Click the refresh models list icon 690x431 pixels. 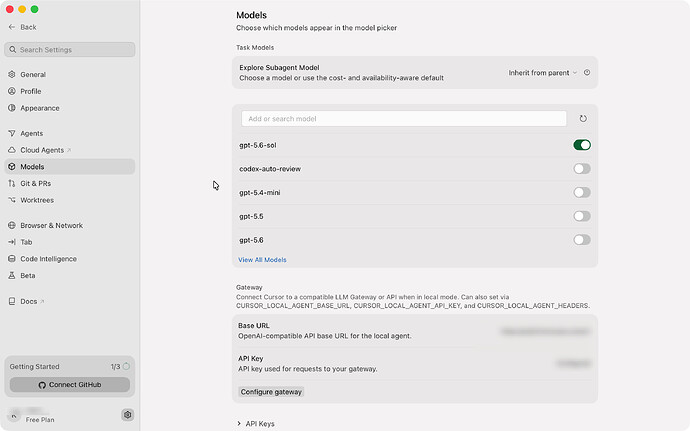click(583, 118)
